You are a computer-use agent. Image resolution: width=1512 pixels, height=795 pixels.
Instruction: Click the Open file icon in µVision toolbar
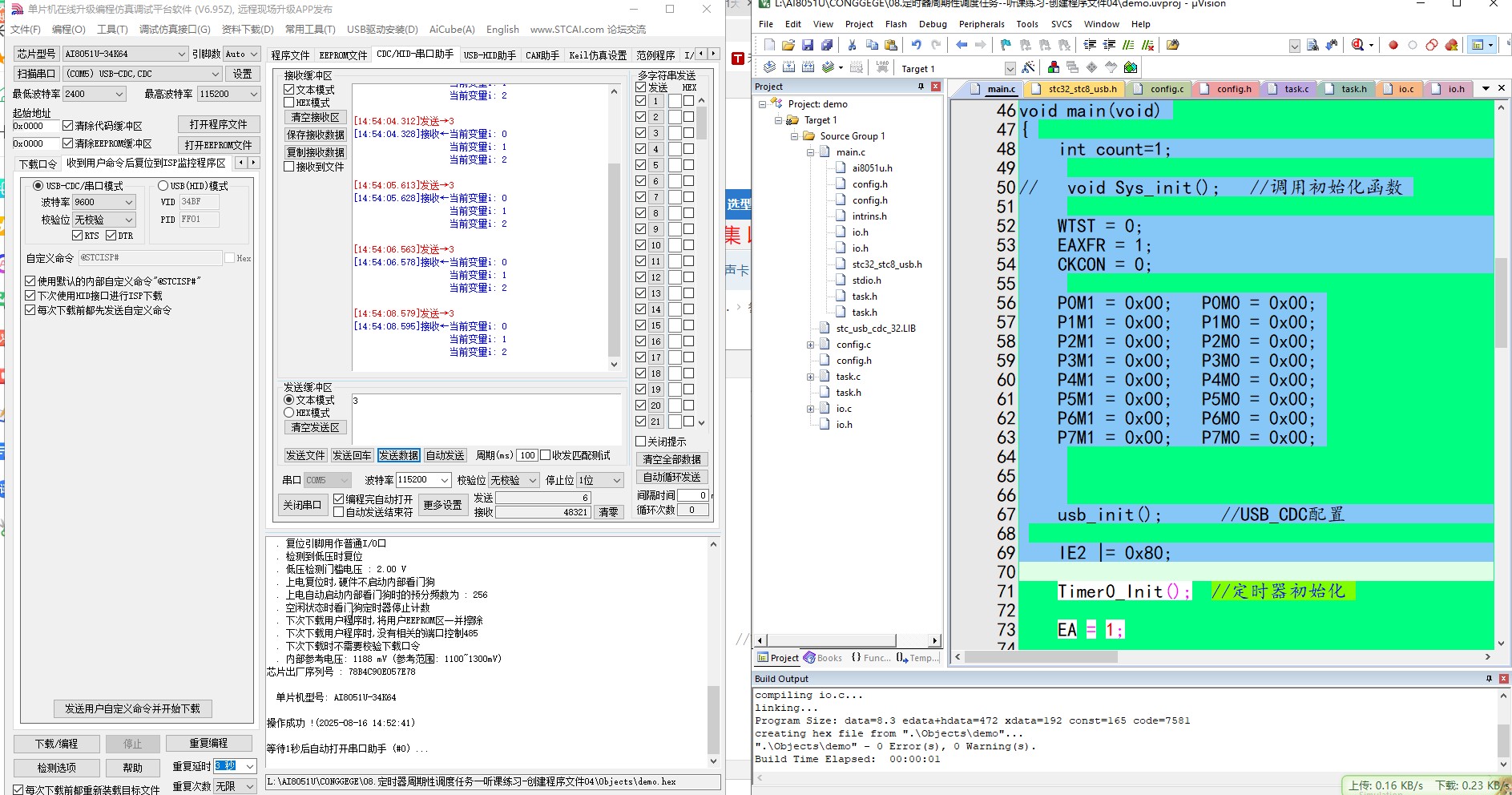[x=788, y=45]
